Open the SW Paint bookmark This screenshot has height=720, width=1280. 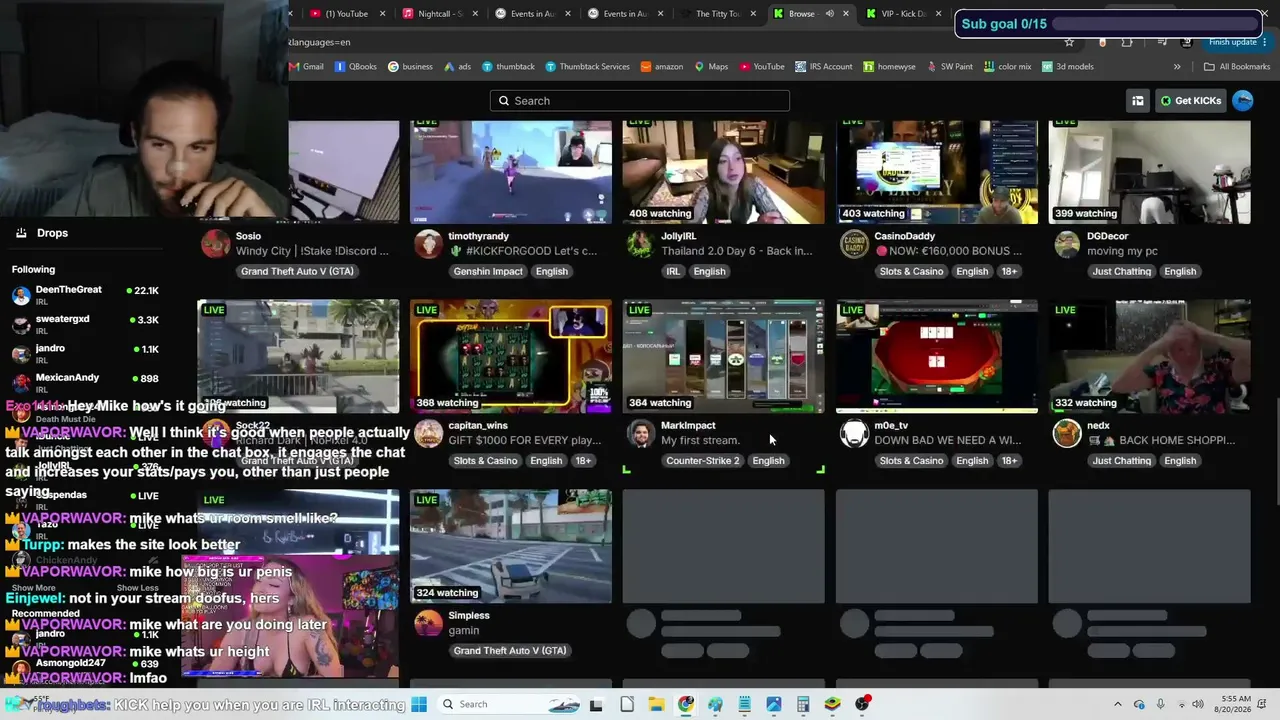[950, 67]
